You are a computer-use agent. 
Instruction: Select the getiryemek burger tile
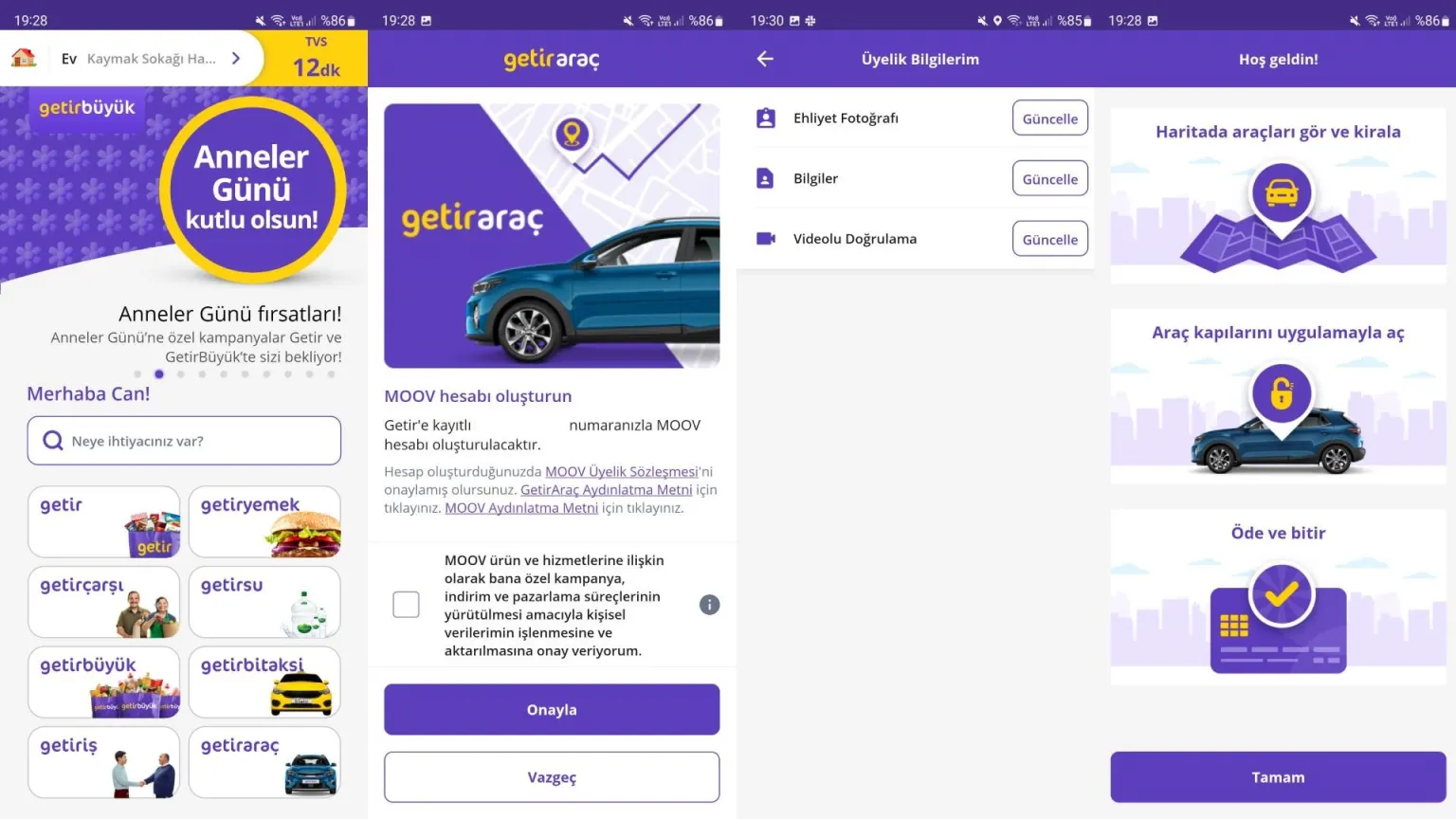[x=264, y=521]
